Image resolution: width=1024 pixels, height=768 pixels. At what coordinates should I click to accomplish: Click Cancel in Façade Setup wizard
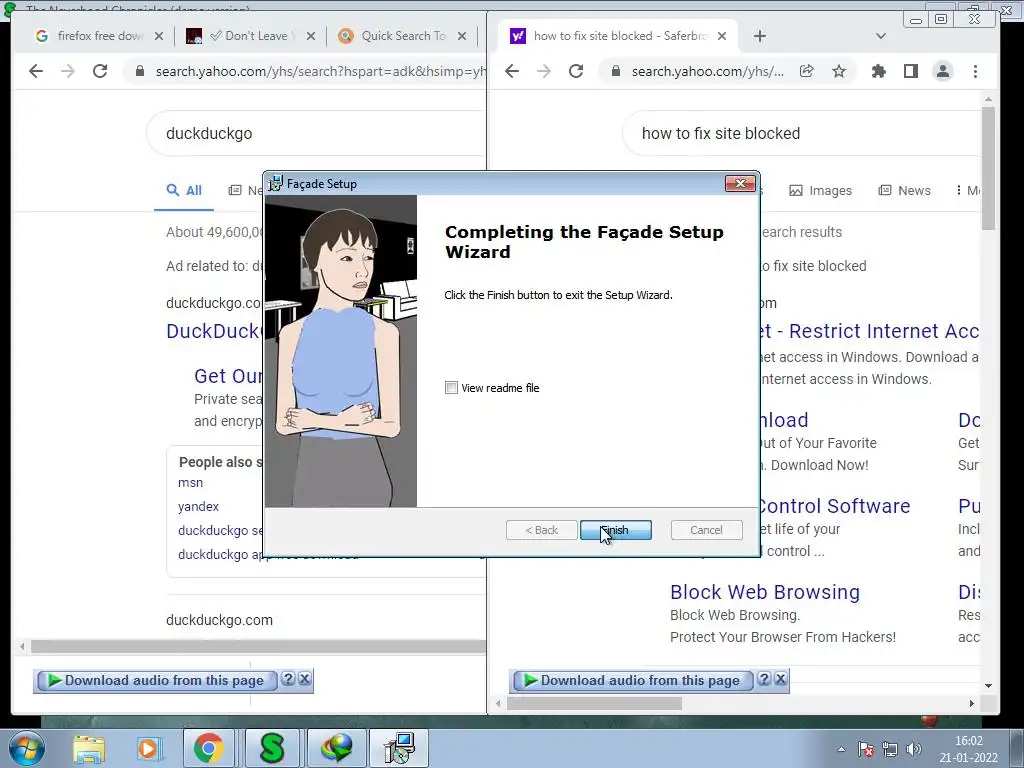(x=706, y=530)
